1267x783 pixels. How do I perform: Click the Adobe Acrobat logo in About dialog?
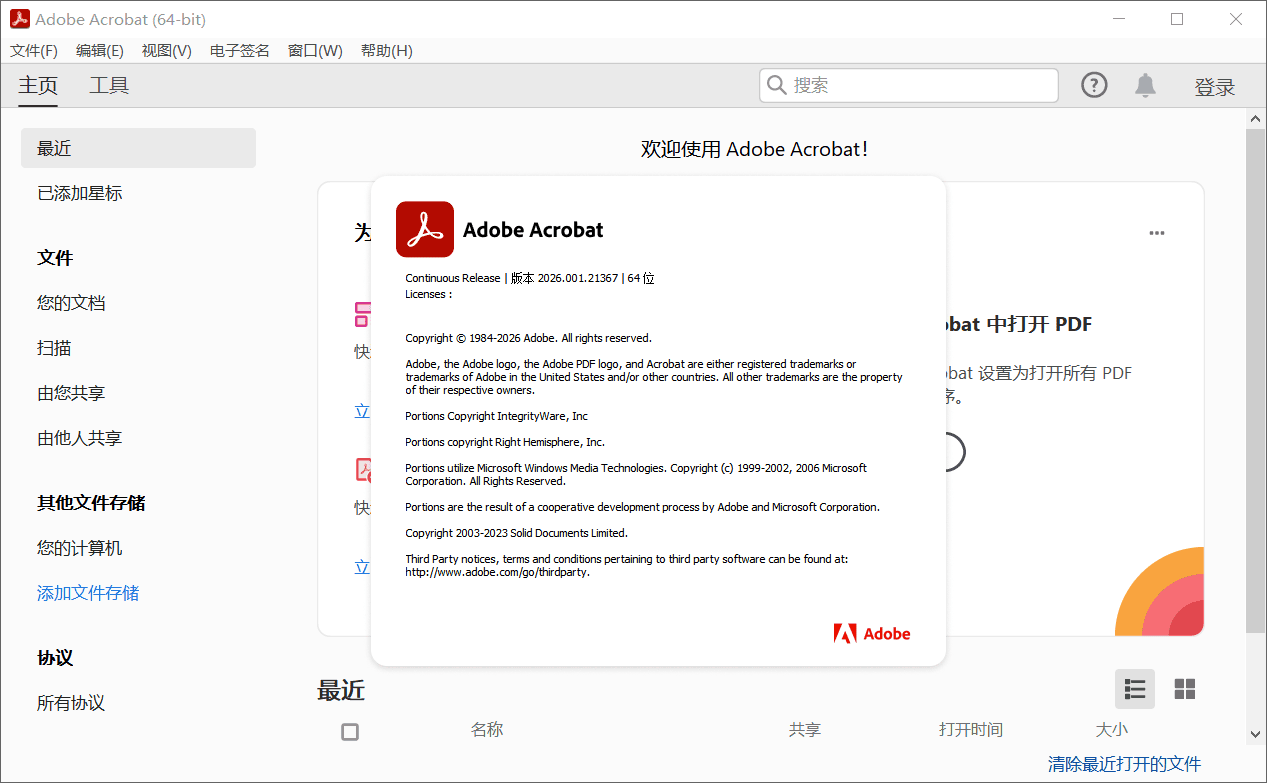click(425, 229)
